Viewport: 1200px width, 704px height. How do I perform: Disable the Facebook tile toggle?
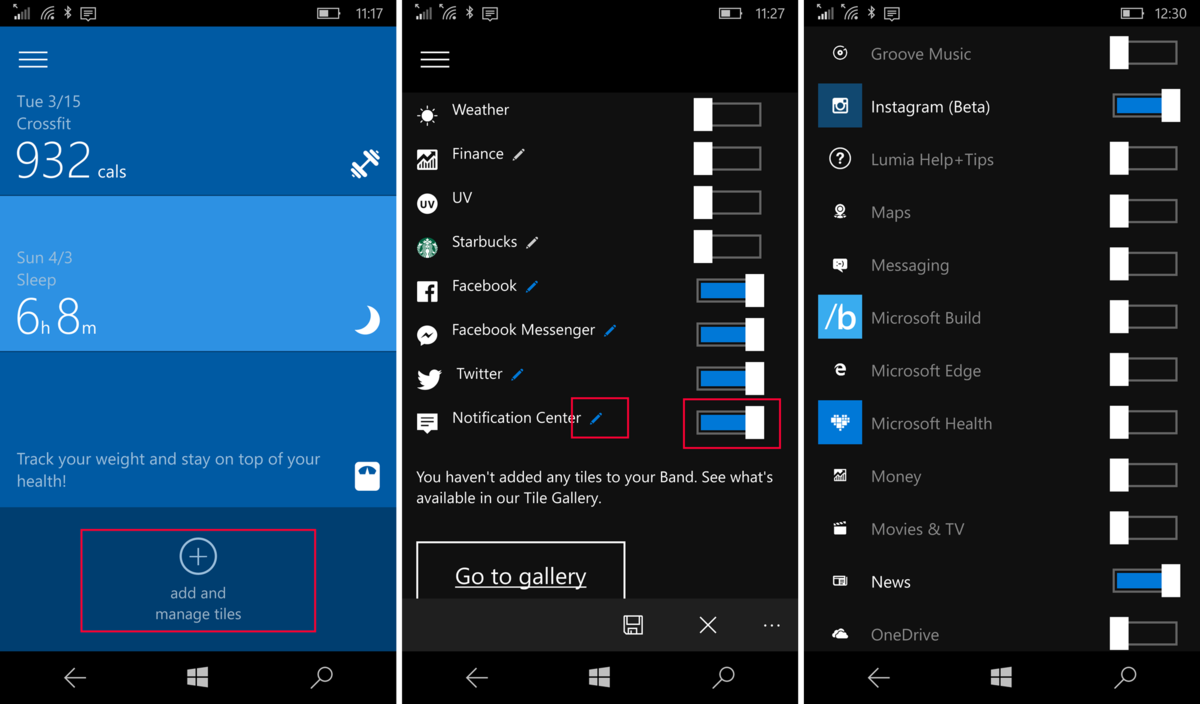click(x=730, y=290)
